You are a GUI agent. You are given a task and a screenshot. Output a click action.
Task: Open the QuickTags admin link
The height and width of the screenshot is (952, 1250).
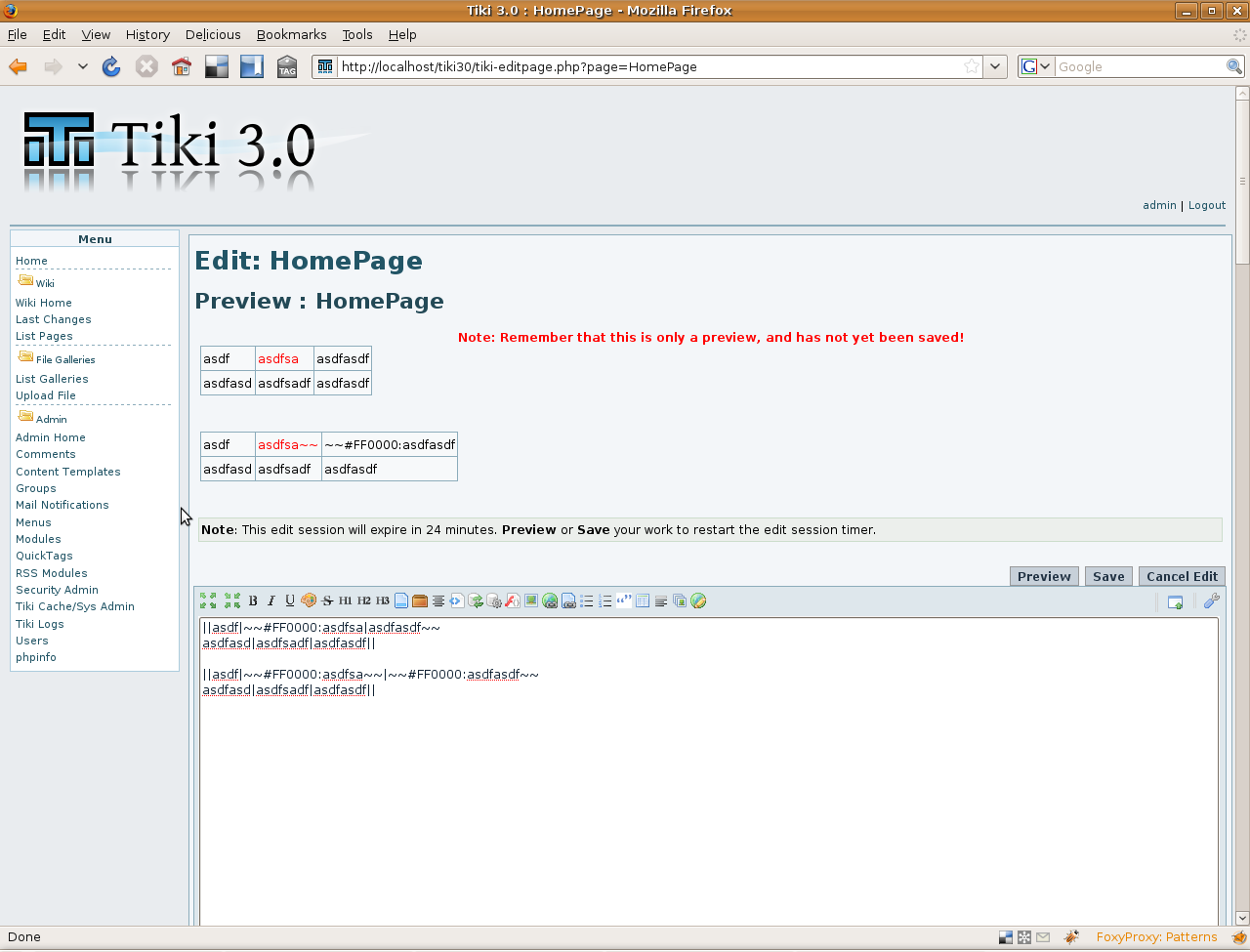point(44,556)
